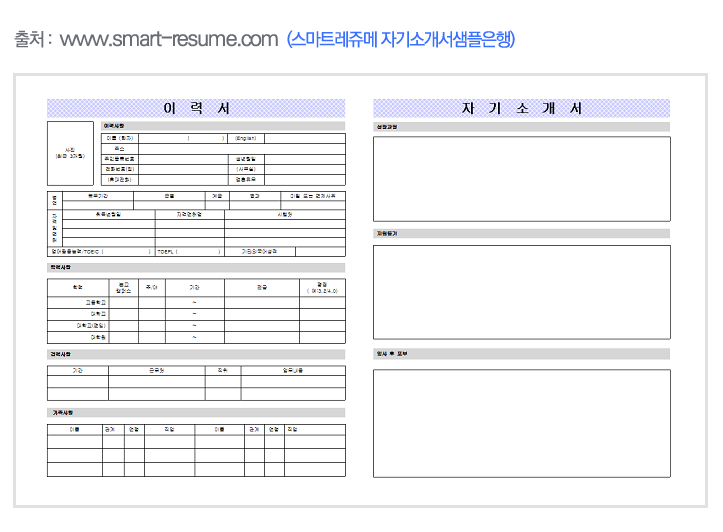
Task: Click the blank field right of (English)
Action: [305, 138]
